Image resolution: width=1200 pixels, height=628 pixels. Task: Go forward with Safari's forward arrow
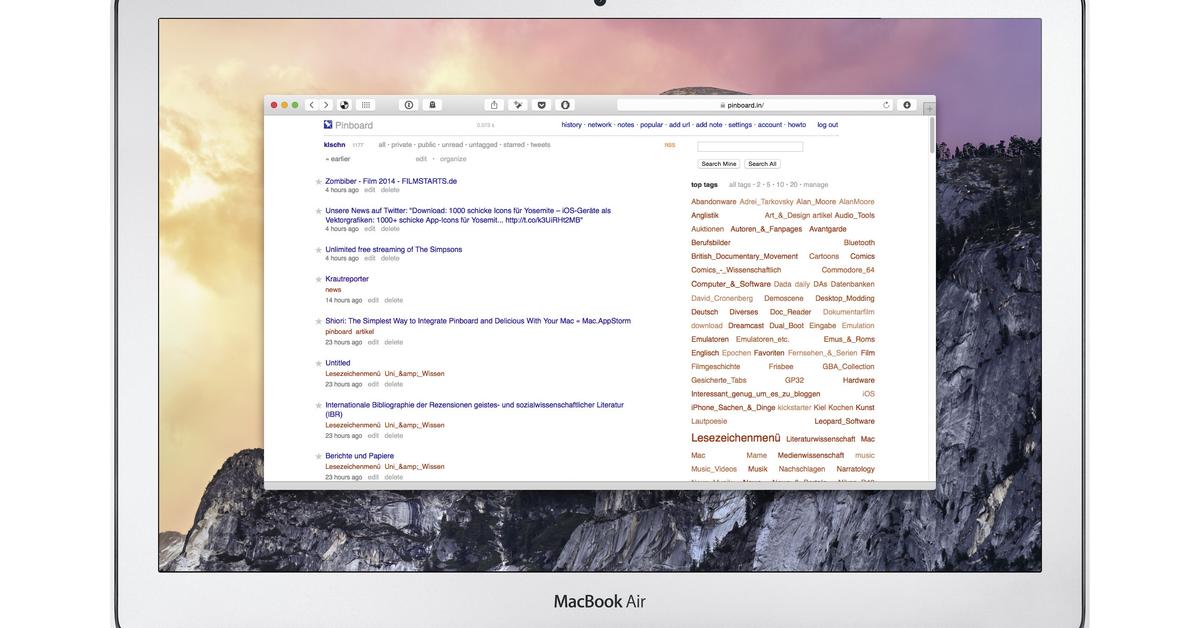click(326, 105)
